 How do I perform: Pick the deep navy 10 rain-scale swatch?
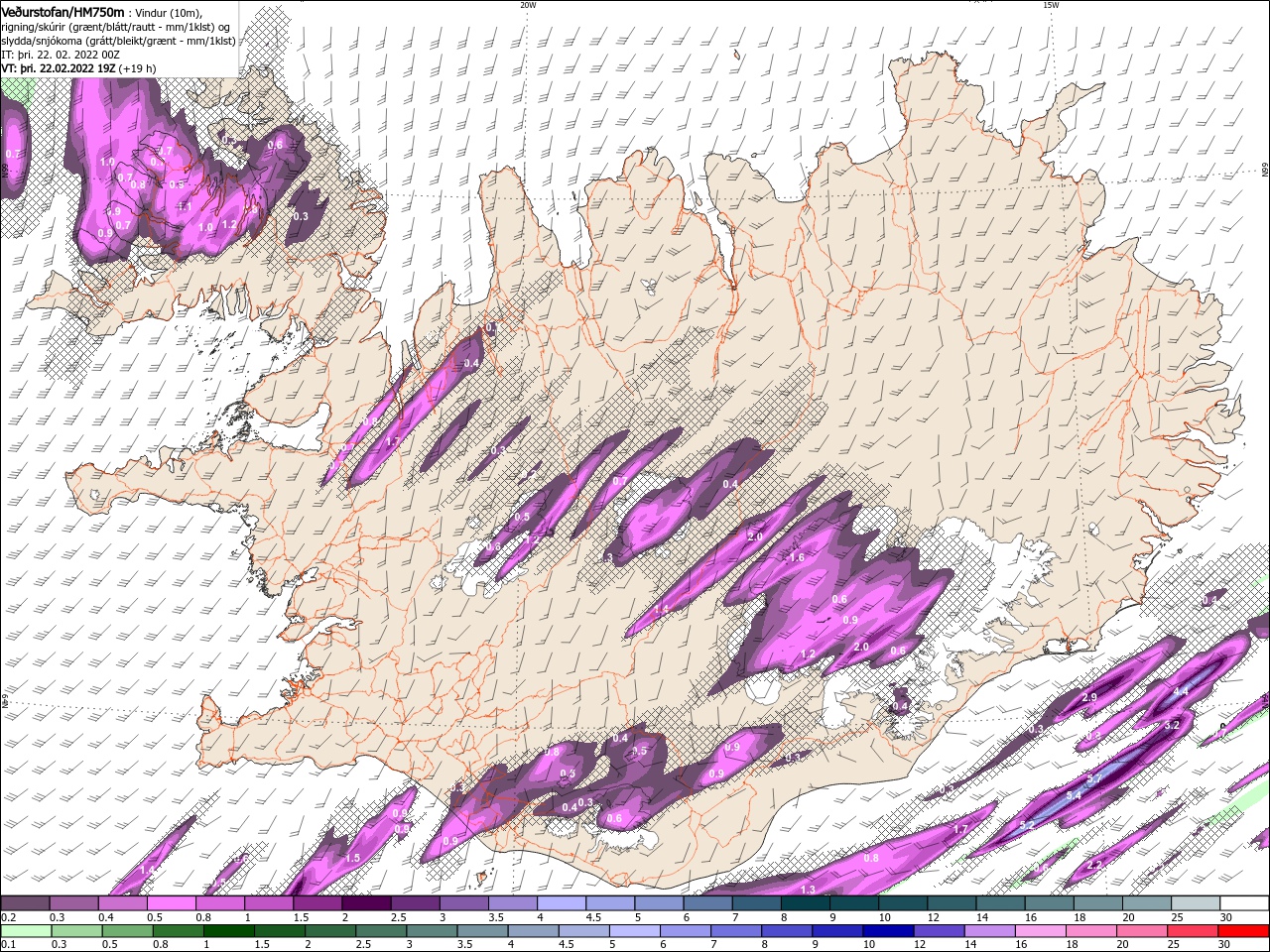pos(887,930)
